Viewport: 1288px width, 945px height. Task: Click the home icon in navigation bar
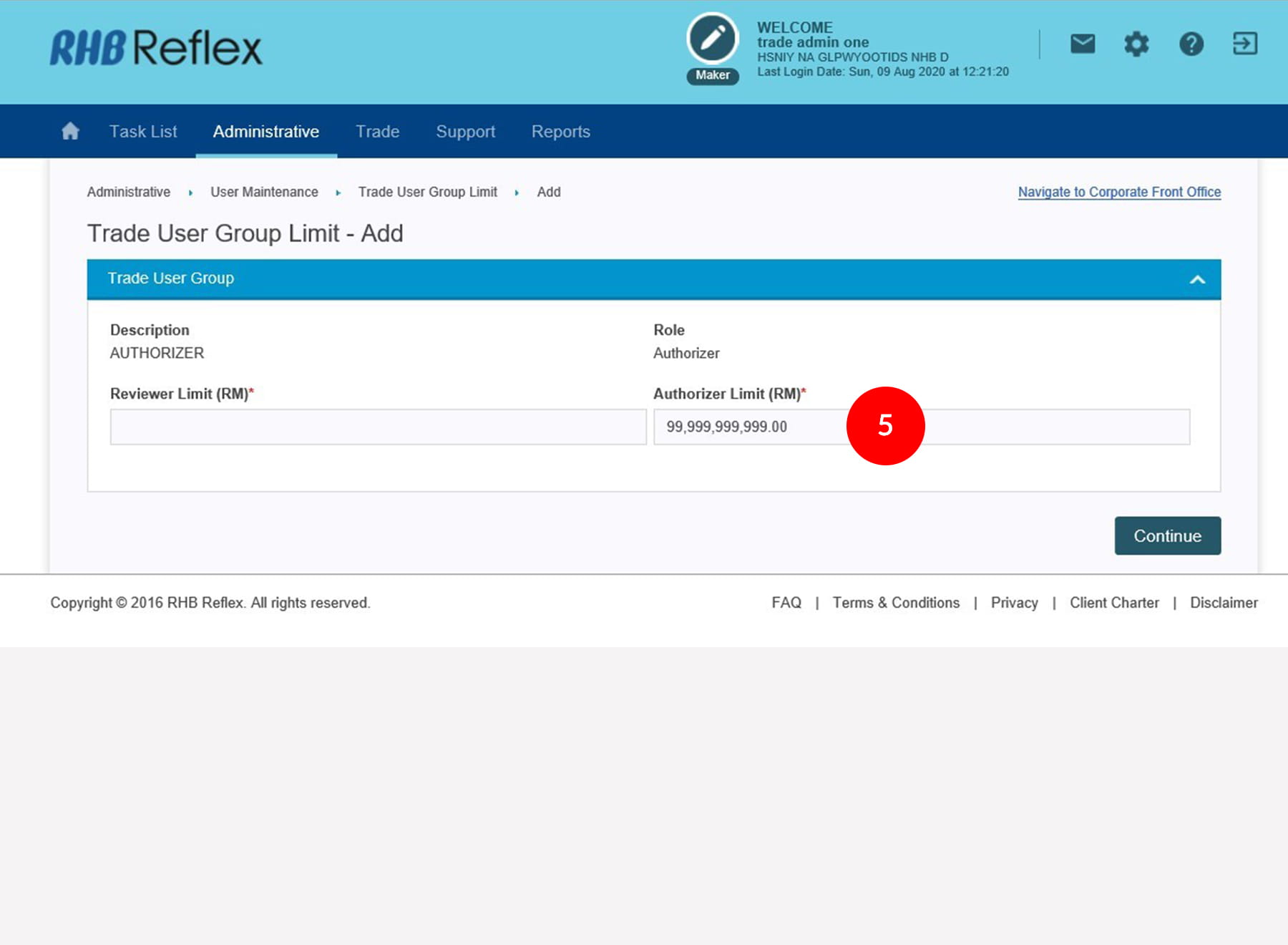(70, 131)
